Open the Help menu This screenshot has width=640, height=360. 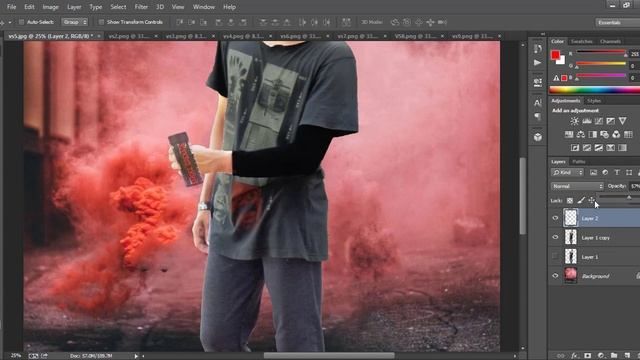229,7
